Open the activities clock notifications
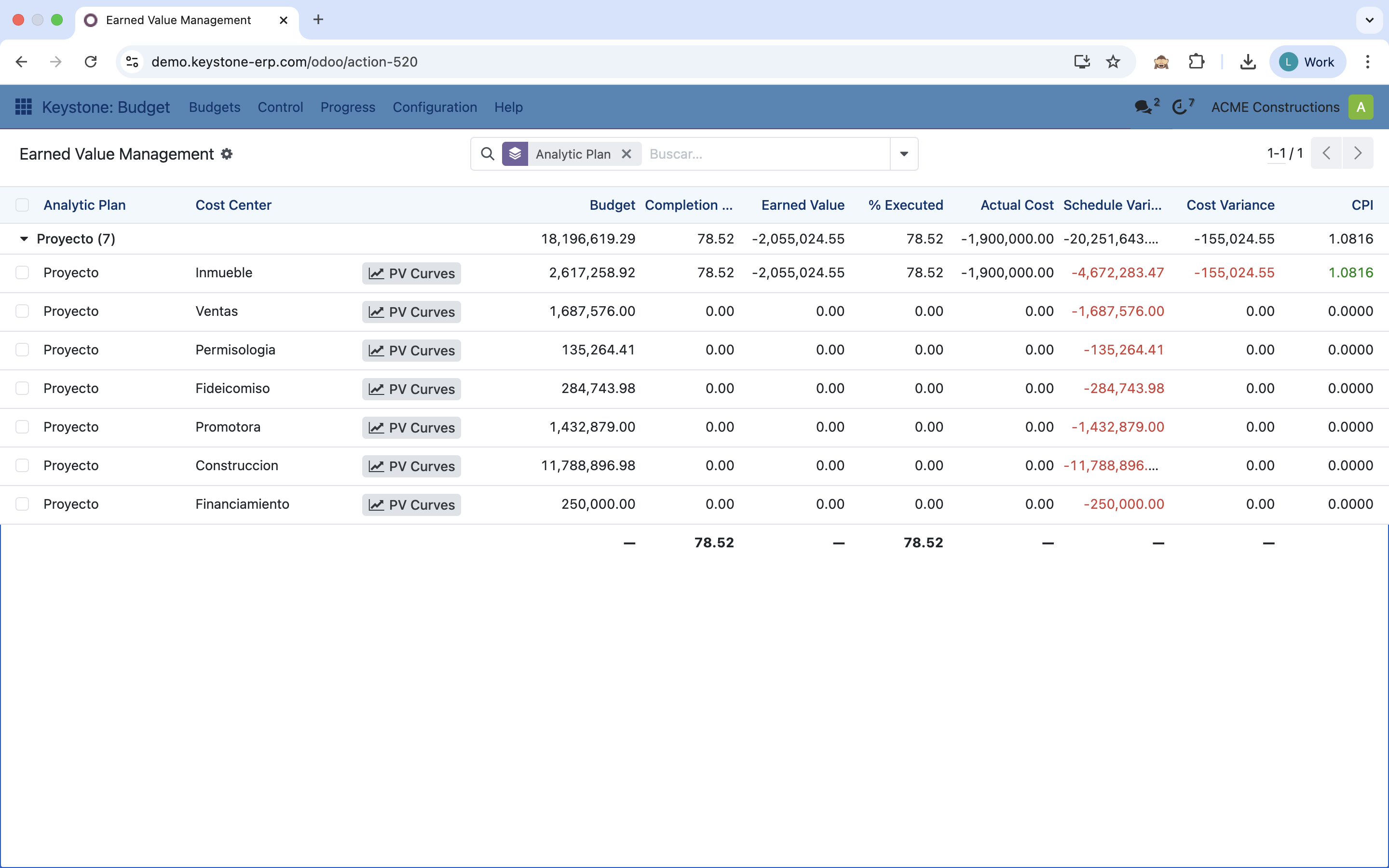The width and height of the screenshot is (1389, 868). click(1181, 107)
